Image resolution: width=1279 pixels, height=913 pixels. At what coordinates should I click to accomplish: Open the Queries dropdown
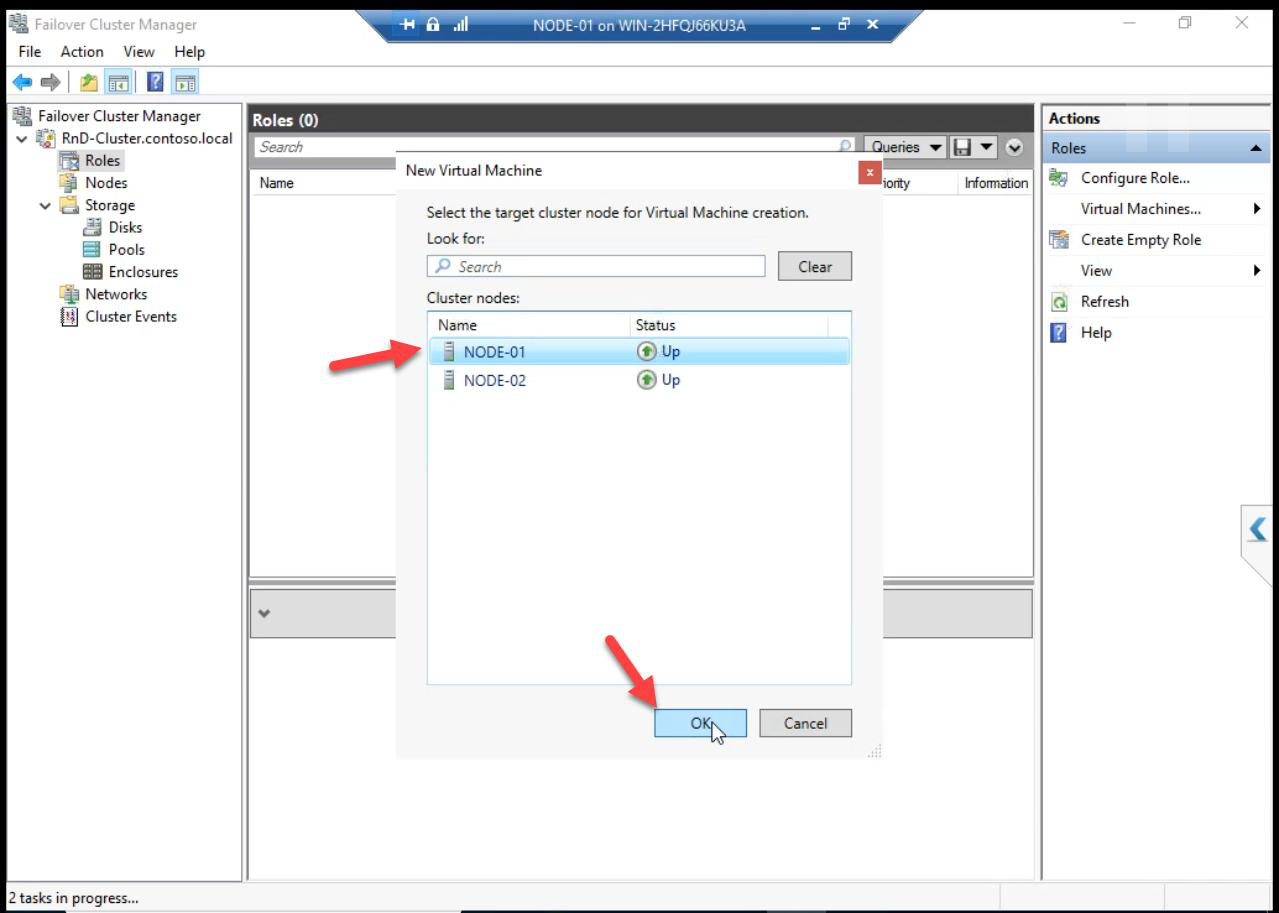[x=905, y=147]
